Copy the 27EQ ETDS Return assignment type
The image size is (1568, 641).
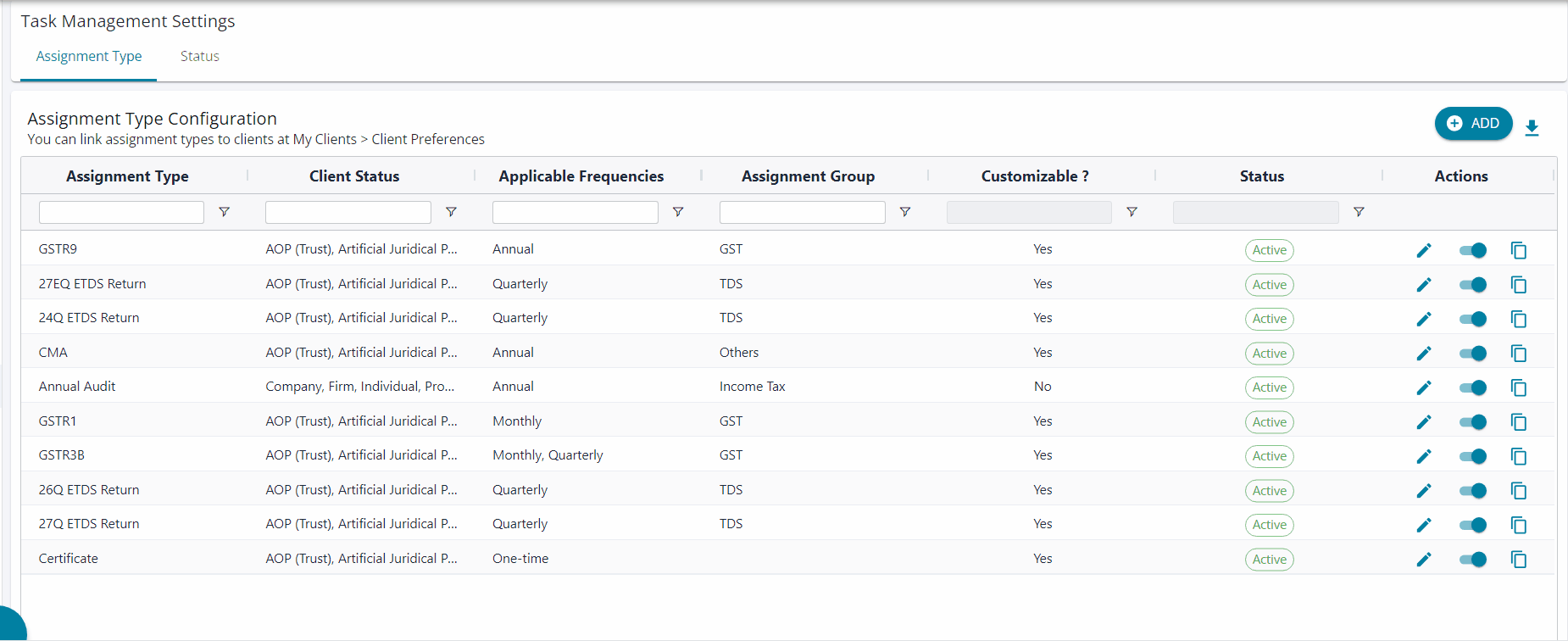pos(1518,285)
